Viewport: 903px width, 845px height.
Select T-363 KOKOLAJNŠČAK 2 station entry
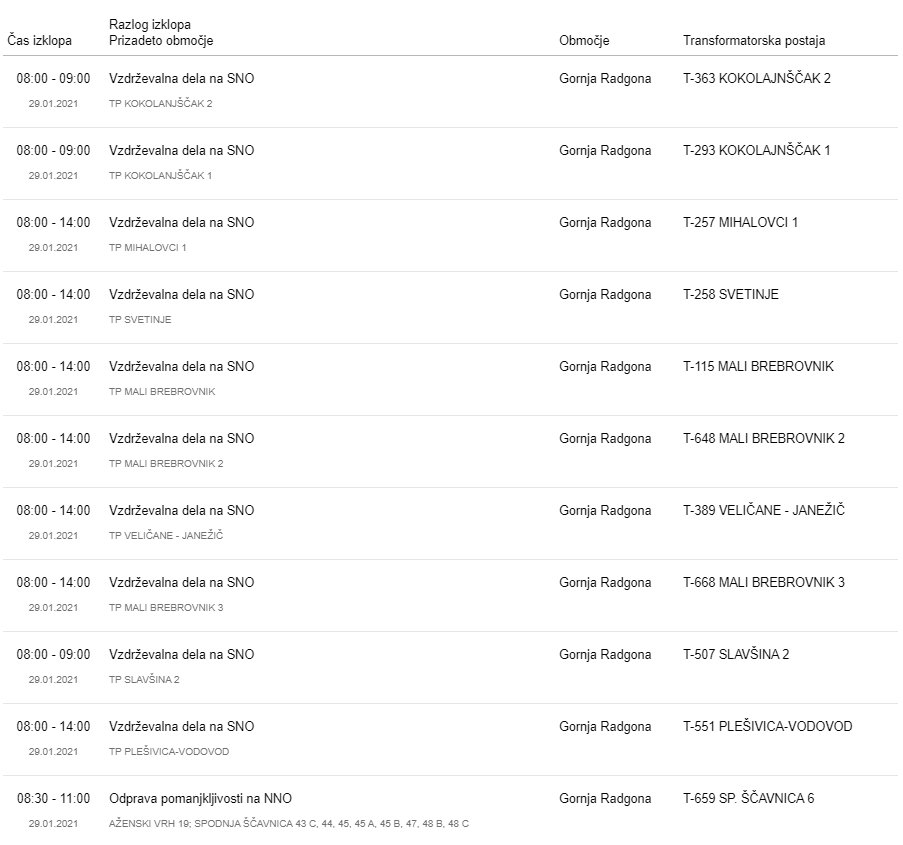(x=756, y=78)
